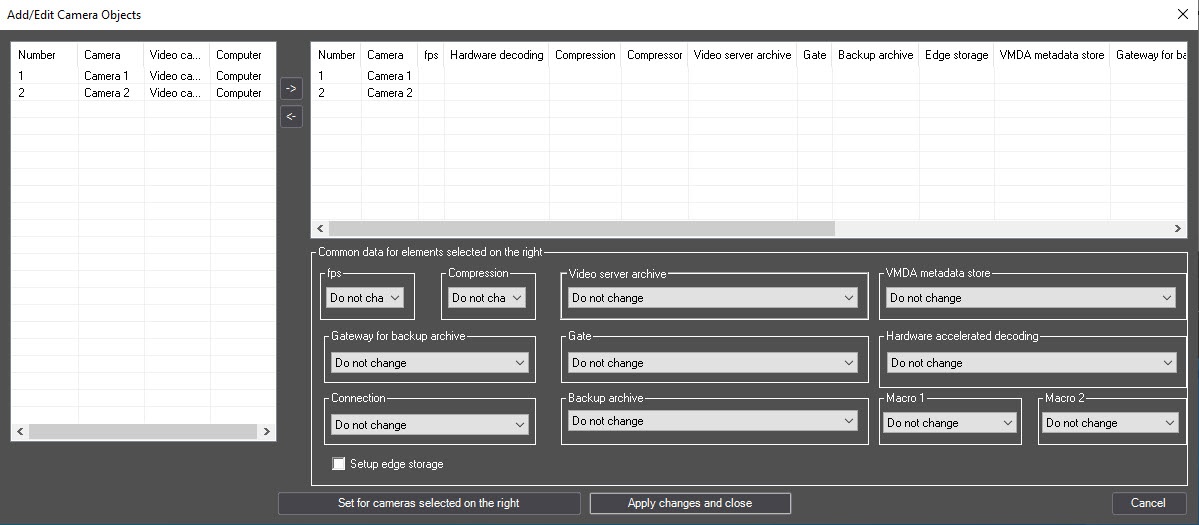Screen dimensions: 1199x525
Task: Click right arrow of right table scrollbar
Action: (x=1178, y=228)
